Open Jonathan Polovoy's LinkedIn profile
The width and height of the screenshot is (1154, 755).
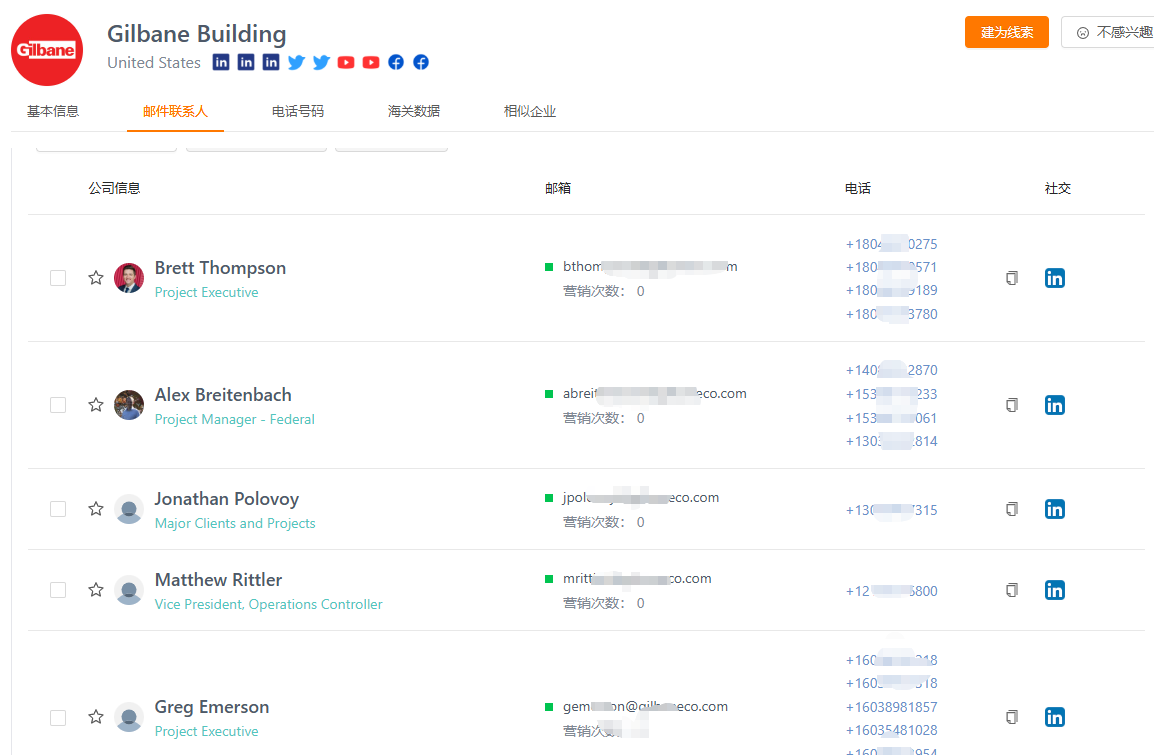[1055, 509]
